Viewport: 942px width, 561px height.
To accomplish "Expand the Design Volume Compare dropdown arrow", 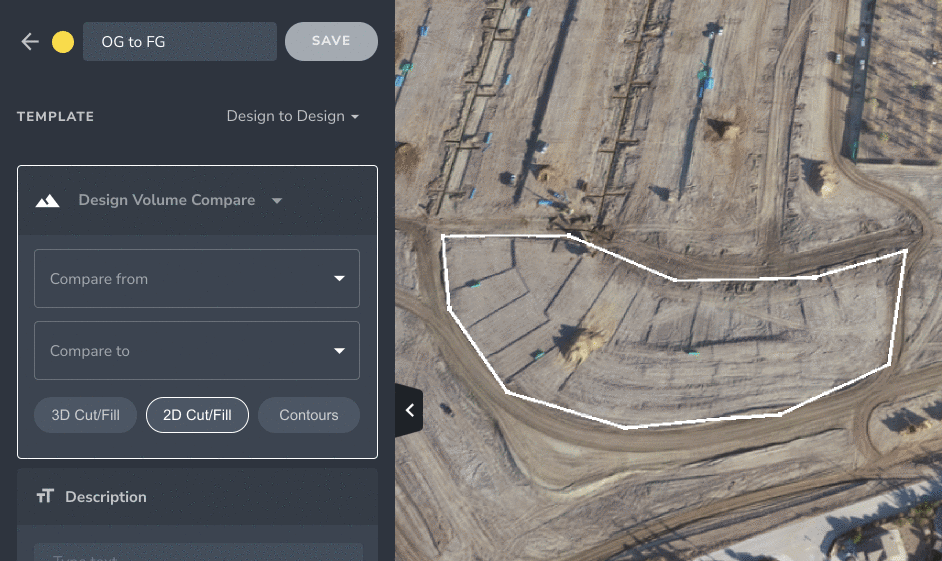I will [x=276, y=201].
